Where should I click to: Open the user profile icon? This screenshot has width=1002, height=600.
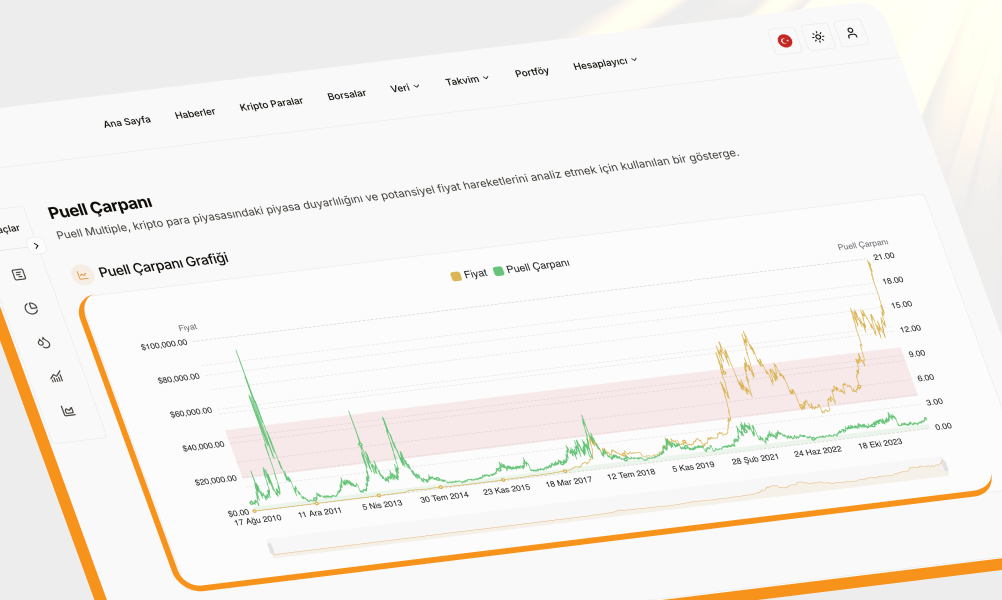pos(851,33)
